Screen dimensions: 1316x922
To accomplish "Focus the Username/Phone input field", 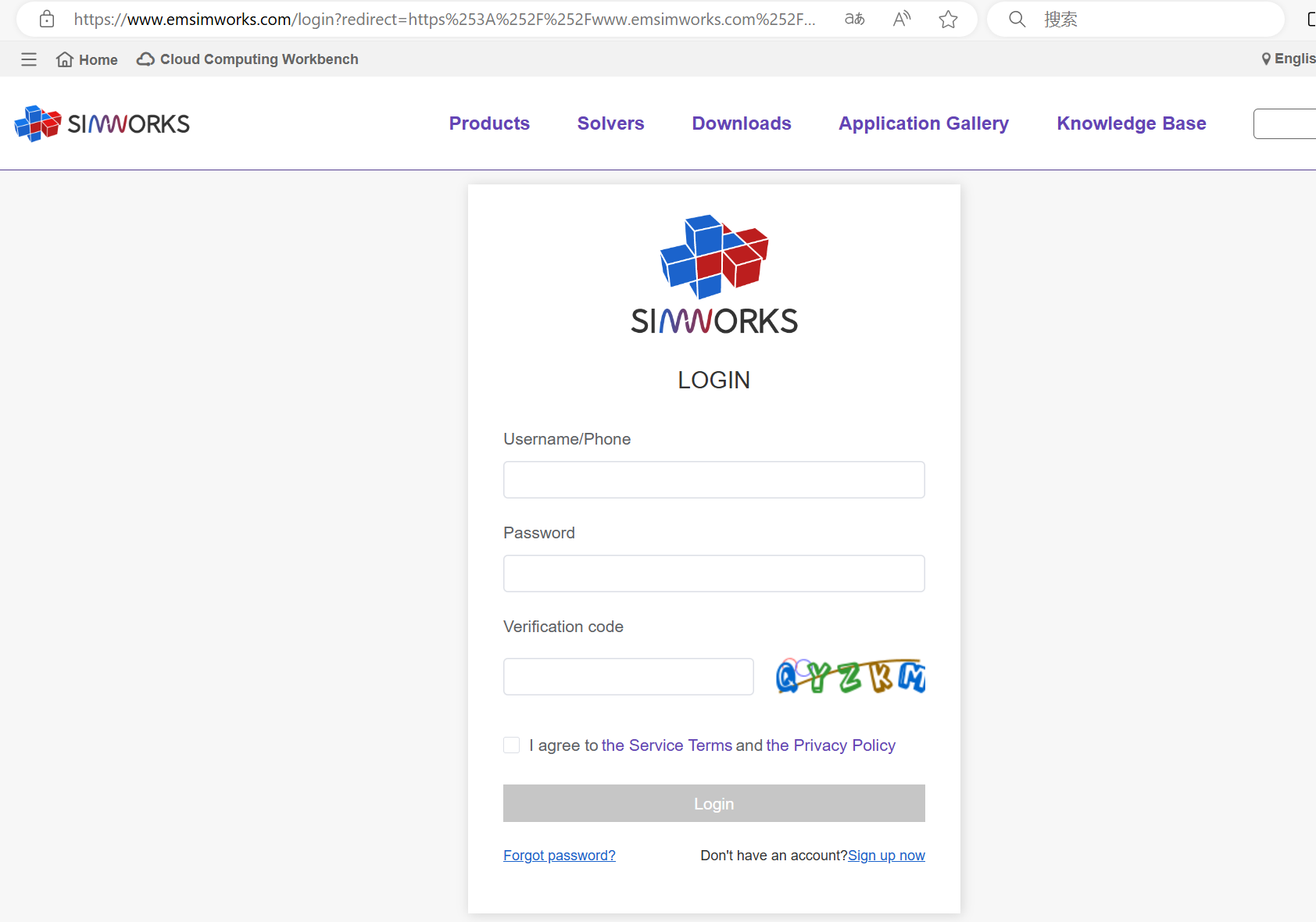I will pos(714,480).
